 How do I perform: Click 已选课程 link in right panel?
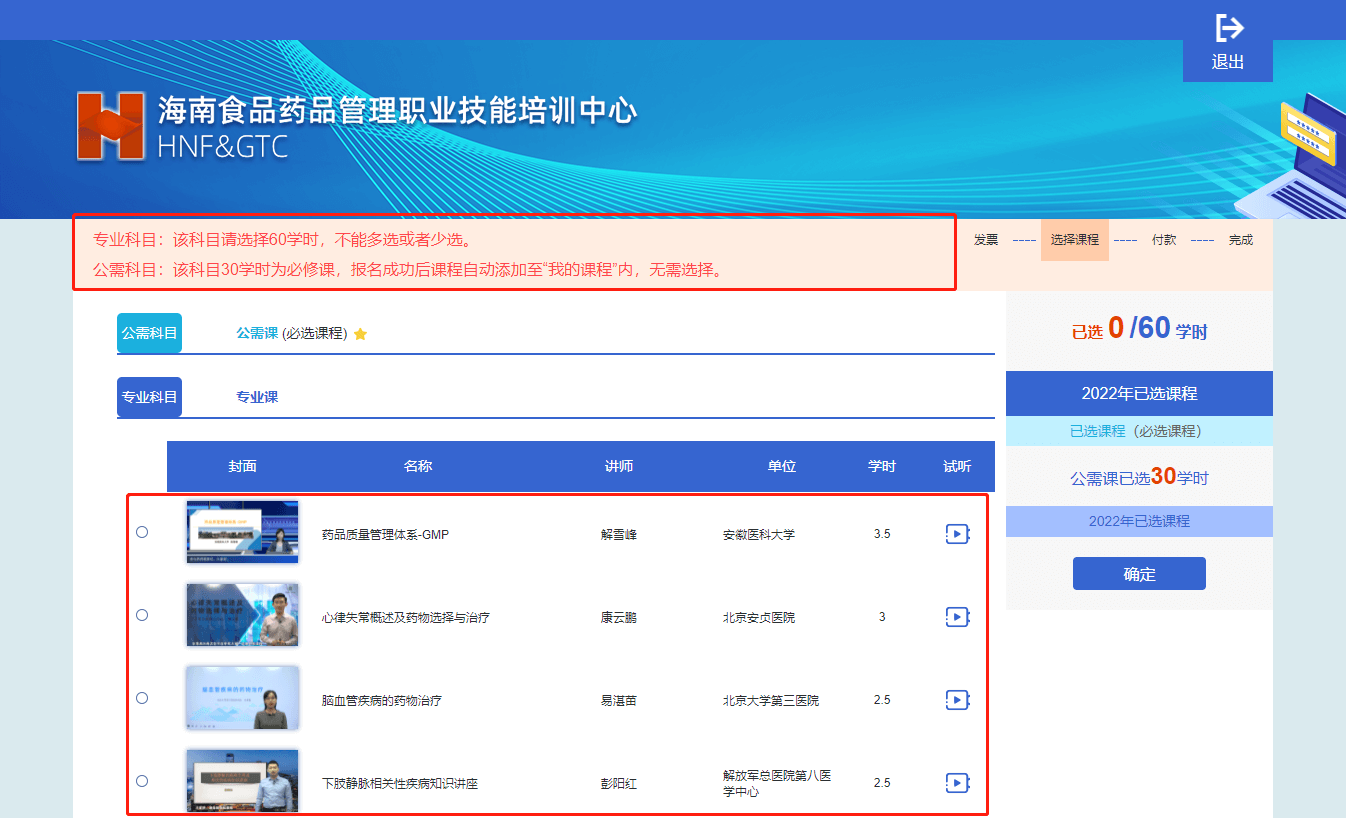[x=1097, y=431]
